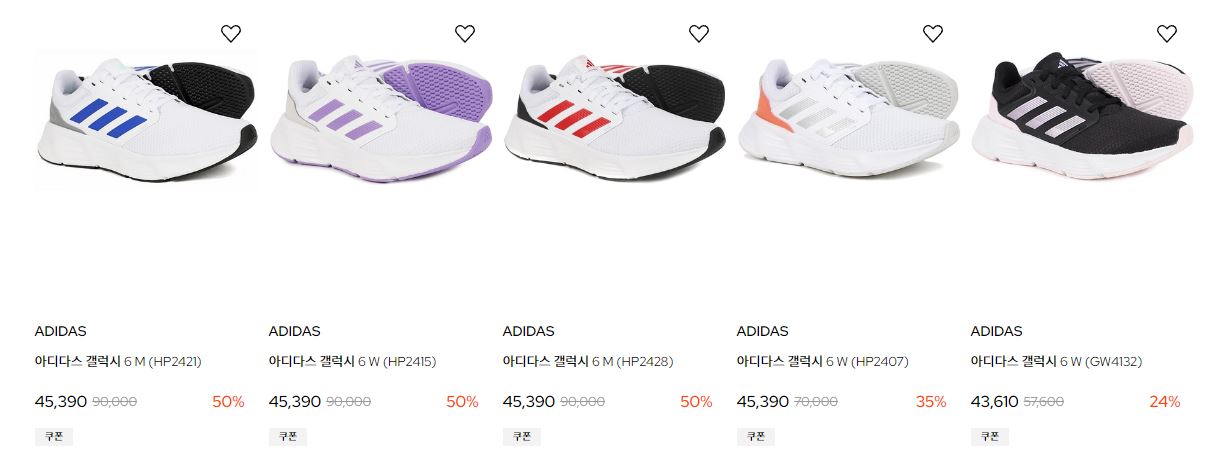Click the 43,610 price of GW4132
The height and width of the screenshot is (474, 1207).
coord(995,402)
